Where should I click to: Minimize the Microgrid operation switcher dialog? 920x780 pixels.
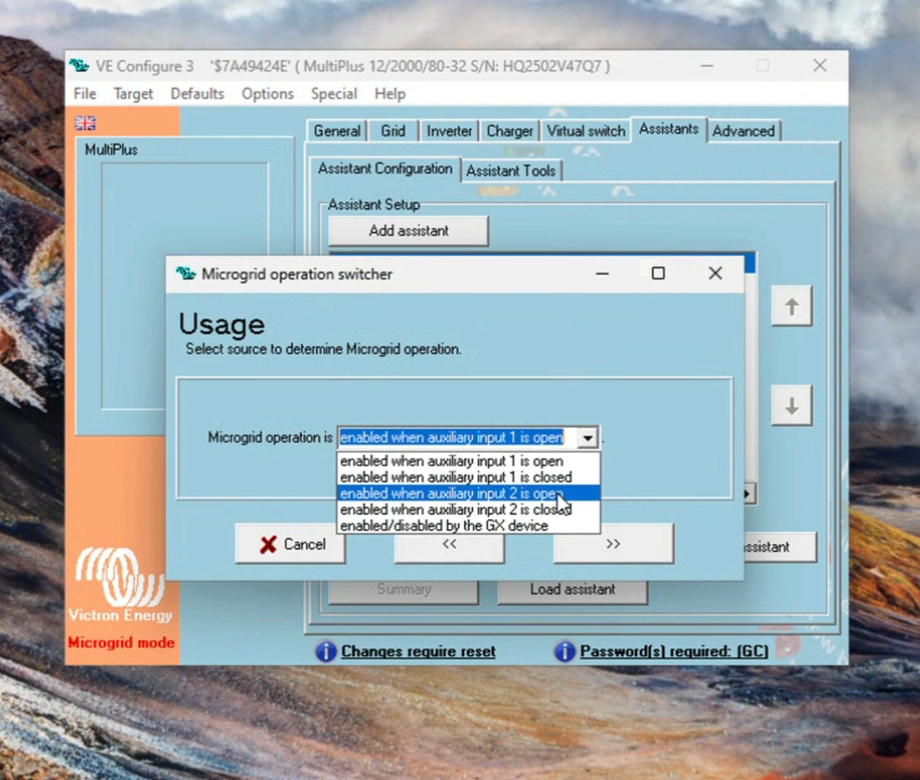[602, 273]
